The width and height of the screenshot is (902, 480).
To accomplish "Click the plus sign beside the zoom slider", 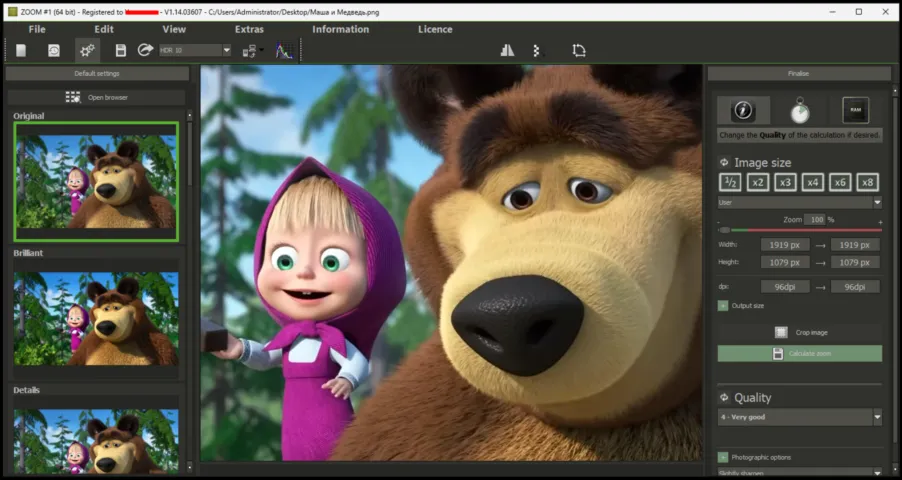I will 880,222.
